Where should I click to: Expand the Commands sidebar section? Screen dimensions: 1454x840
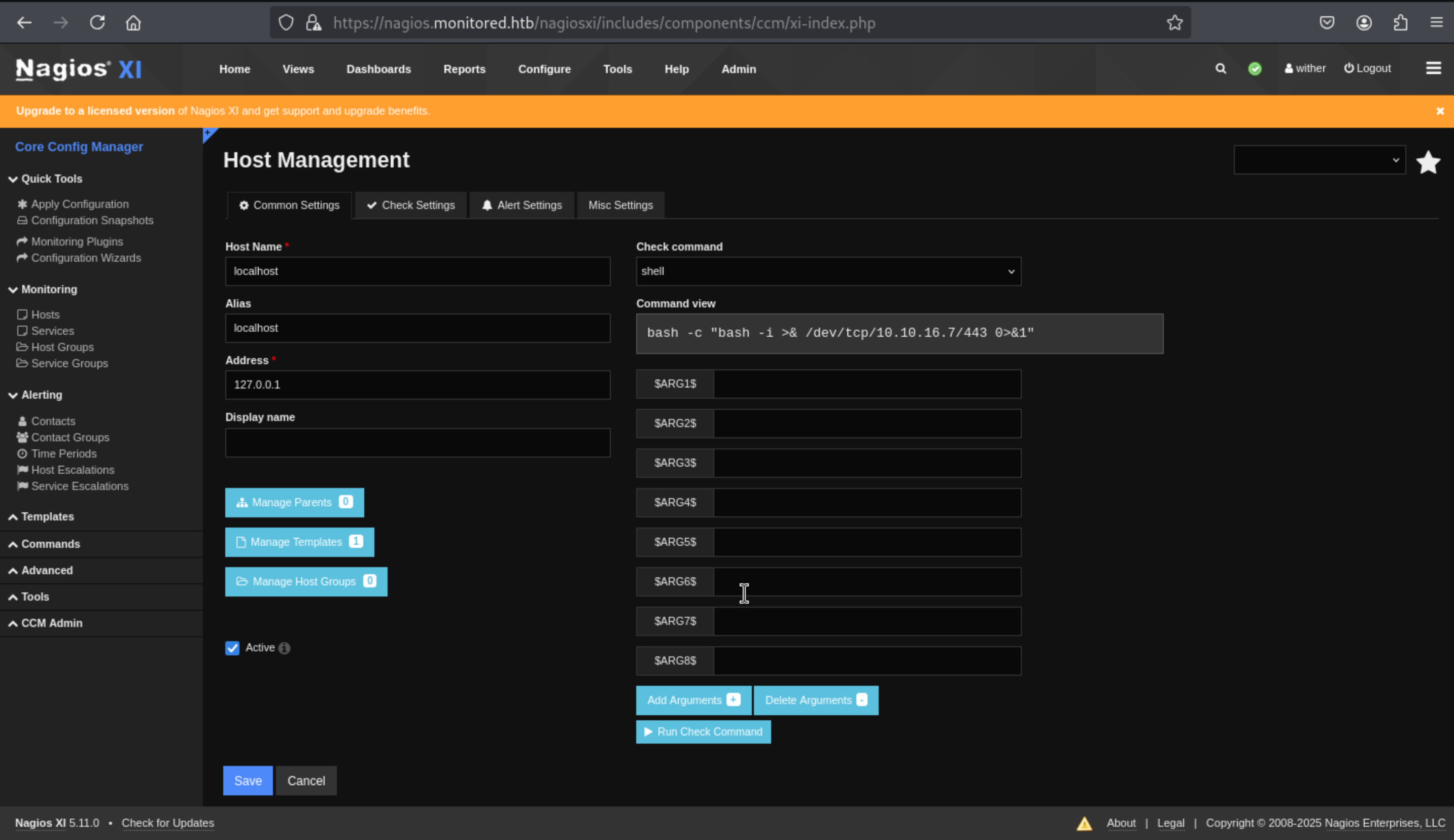(x=50, y=544)
